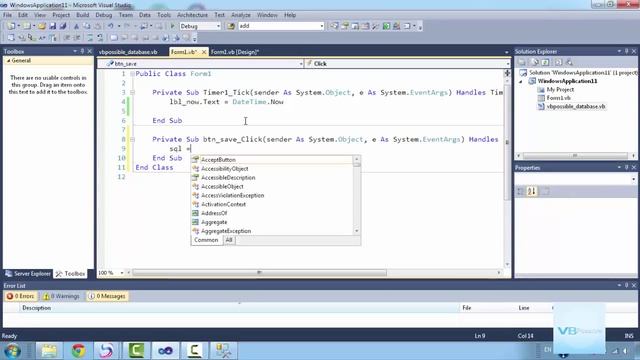
Task: Switch Properties panel to Alphabetical view
Action: [x=531, y=191]
